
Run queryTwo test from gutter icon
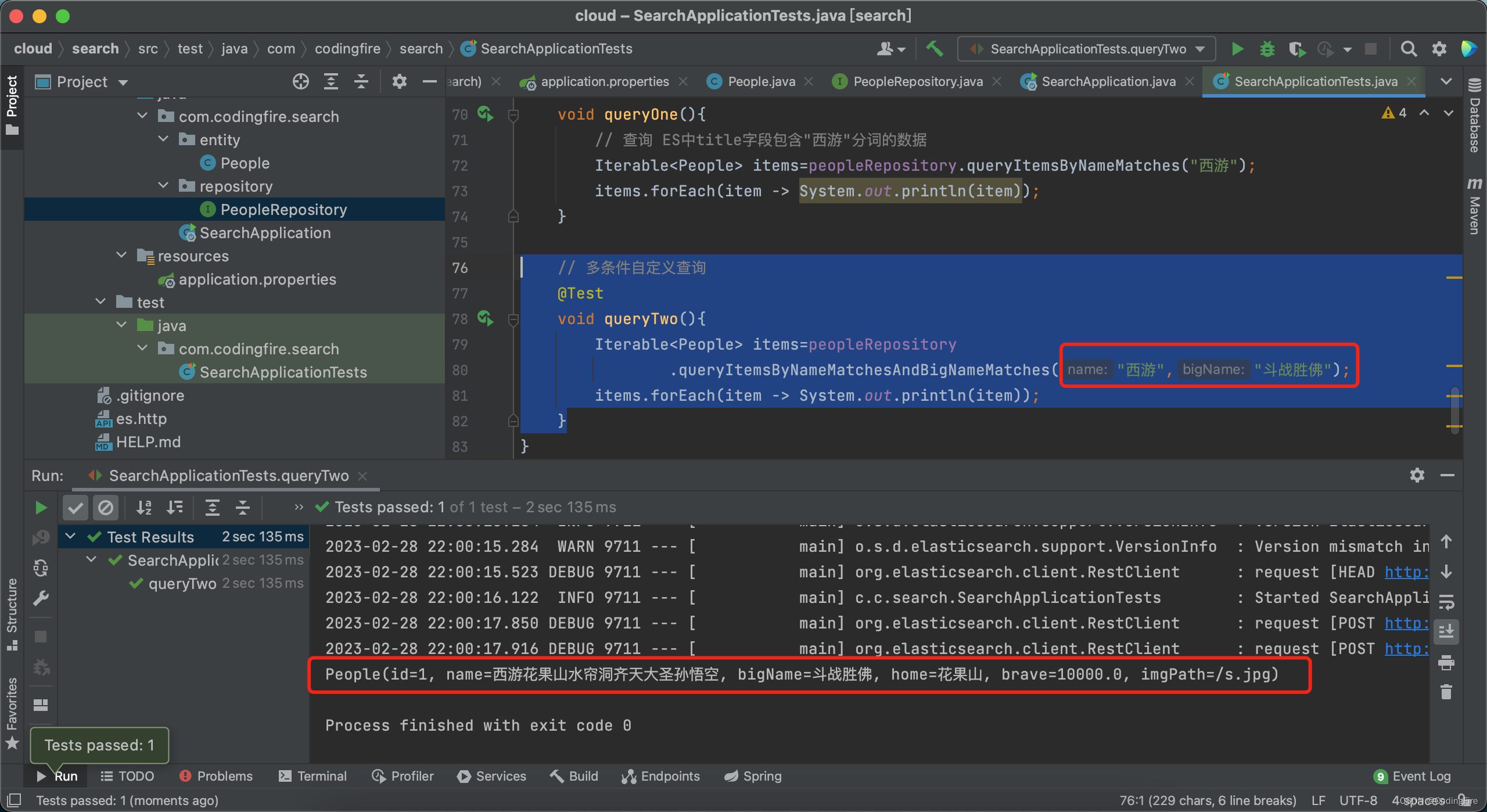(486, 318)
